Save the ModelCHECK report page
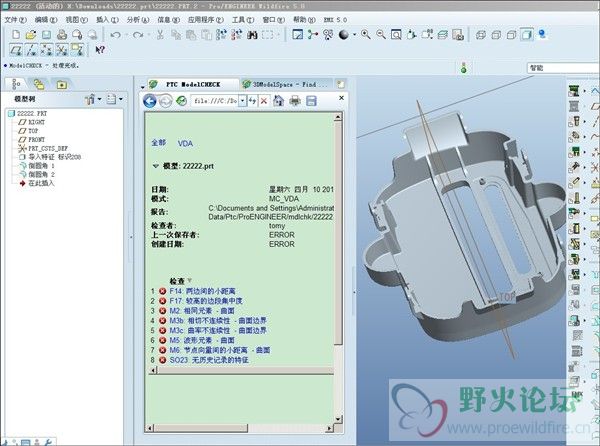 point(311,101)
